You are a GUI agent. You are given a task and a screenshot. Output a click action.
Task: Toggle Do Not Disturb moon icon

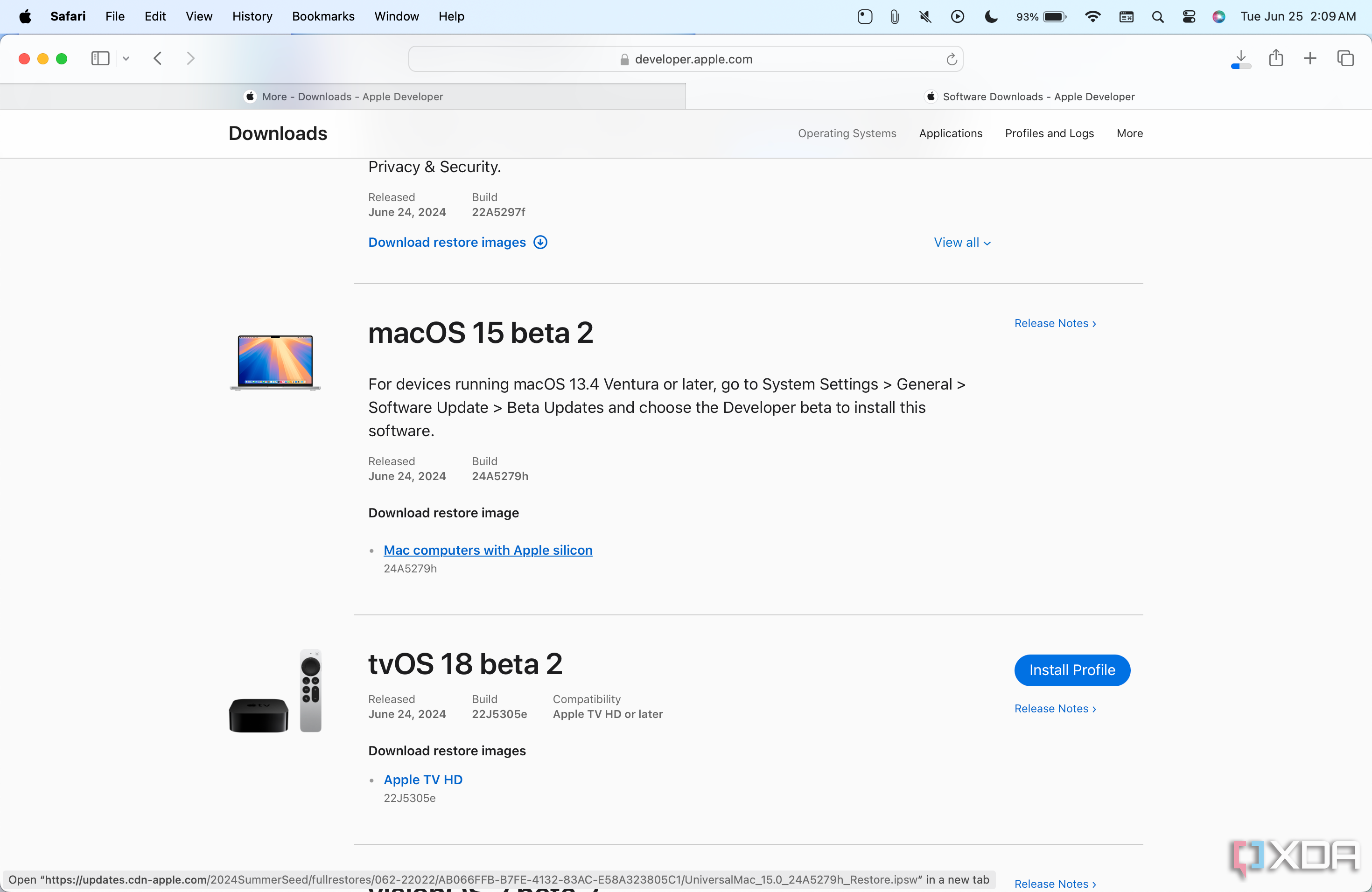991,16
